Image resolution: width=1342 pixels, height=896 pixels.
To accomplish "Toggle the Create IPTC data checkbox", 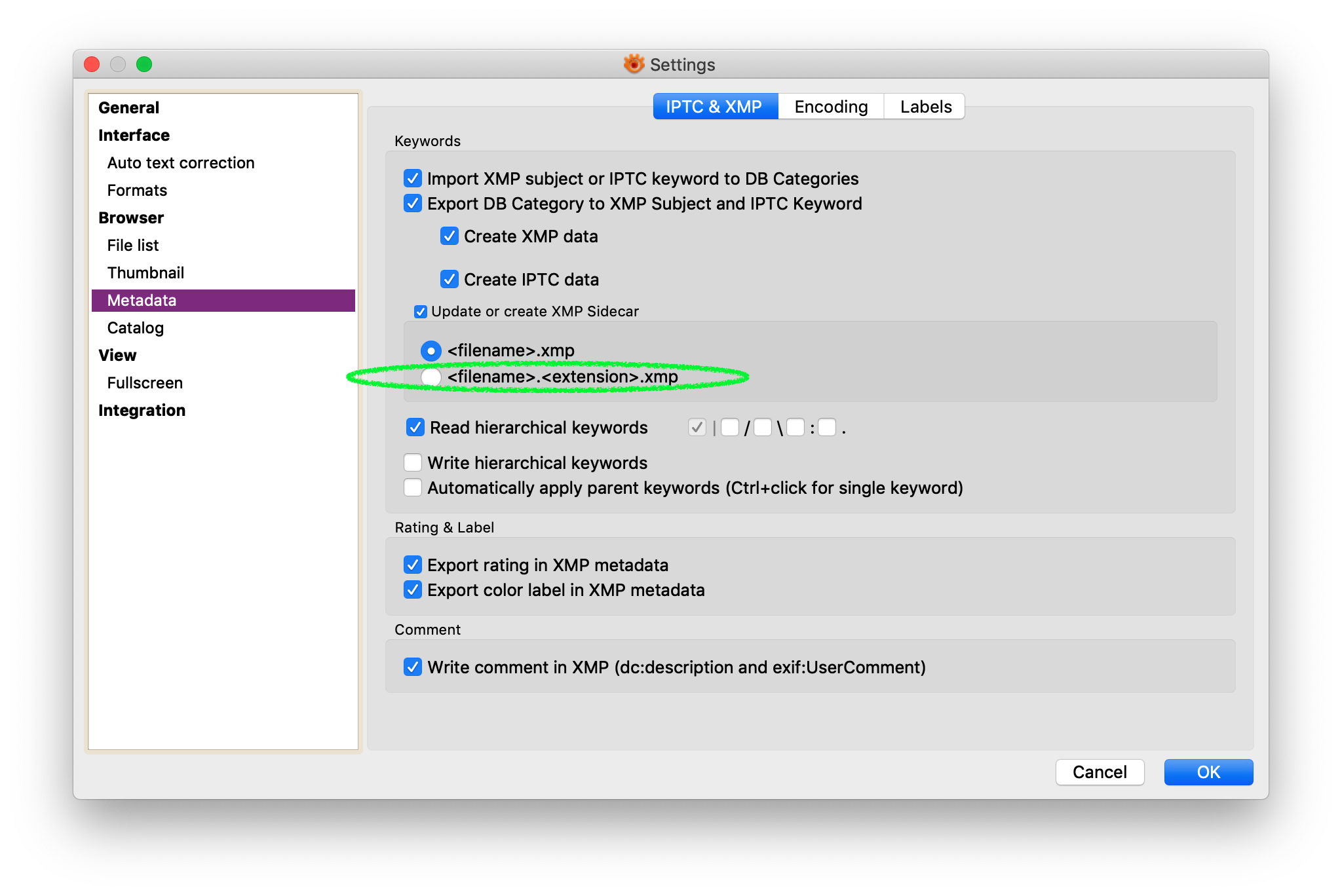I will pos(450,280).
